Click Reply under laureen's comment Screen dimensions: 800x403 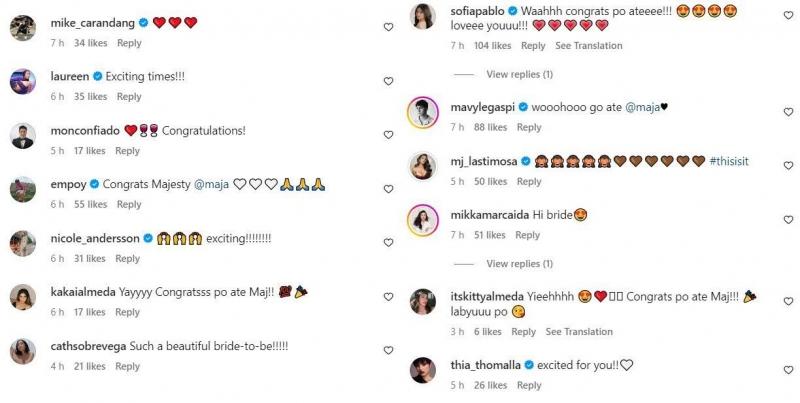coord(129,97)
